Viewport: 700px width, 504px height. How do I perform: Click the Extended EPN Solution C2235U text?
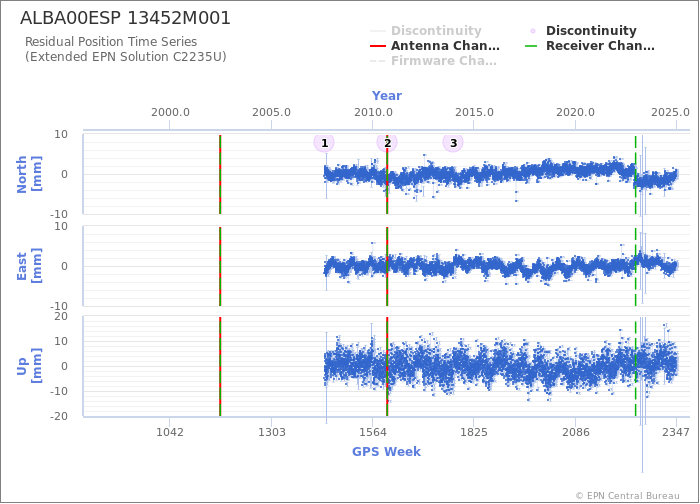[x=126, y=57]
